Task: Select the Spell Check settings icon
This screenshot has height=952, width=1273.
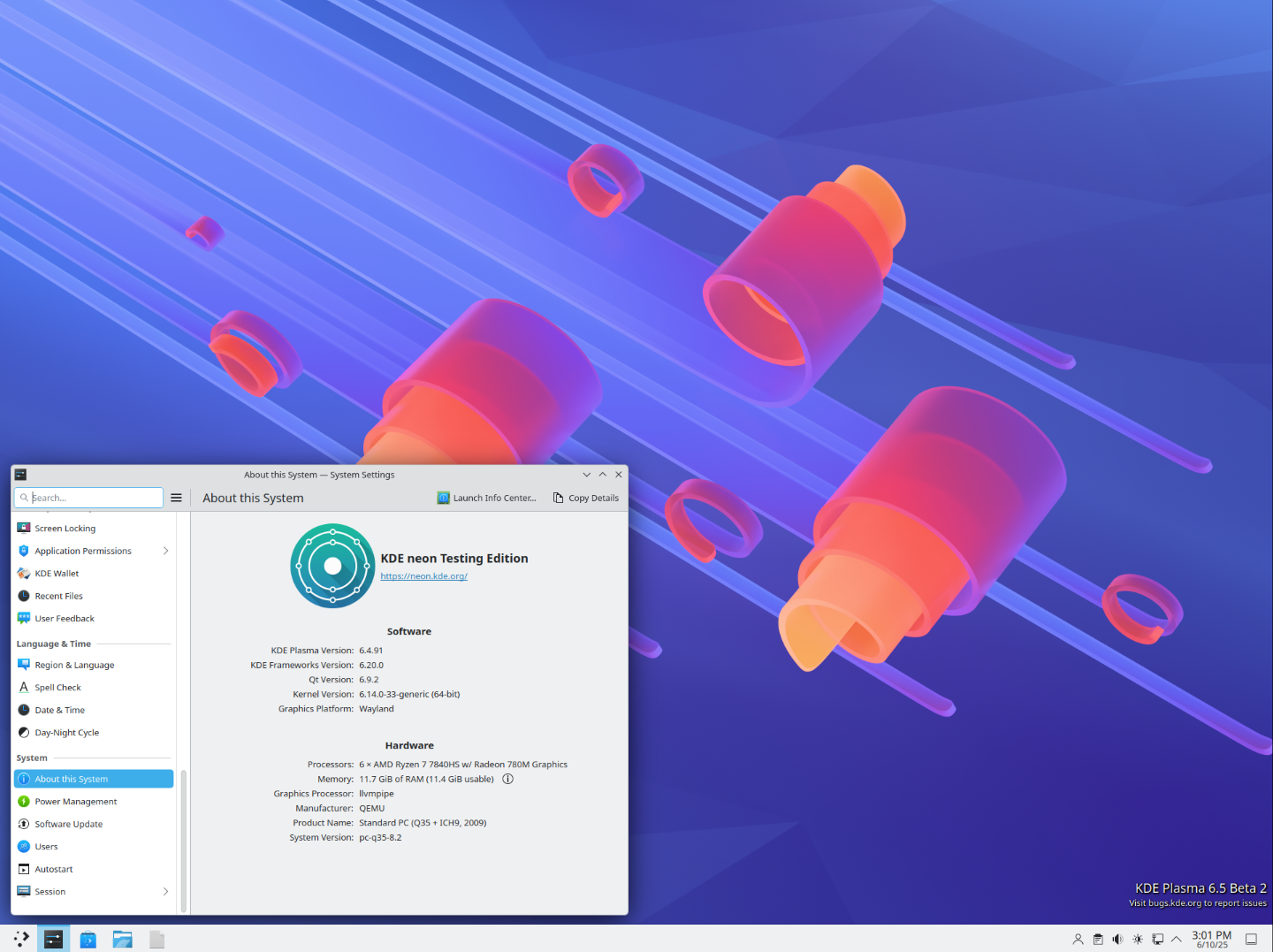Action: pyautogui.click(x=24, y=687)
